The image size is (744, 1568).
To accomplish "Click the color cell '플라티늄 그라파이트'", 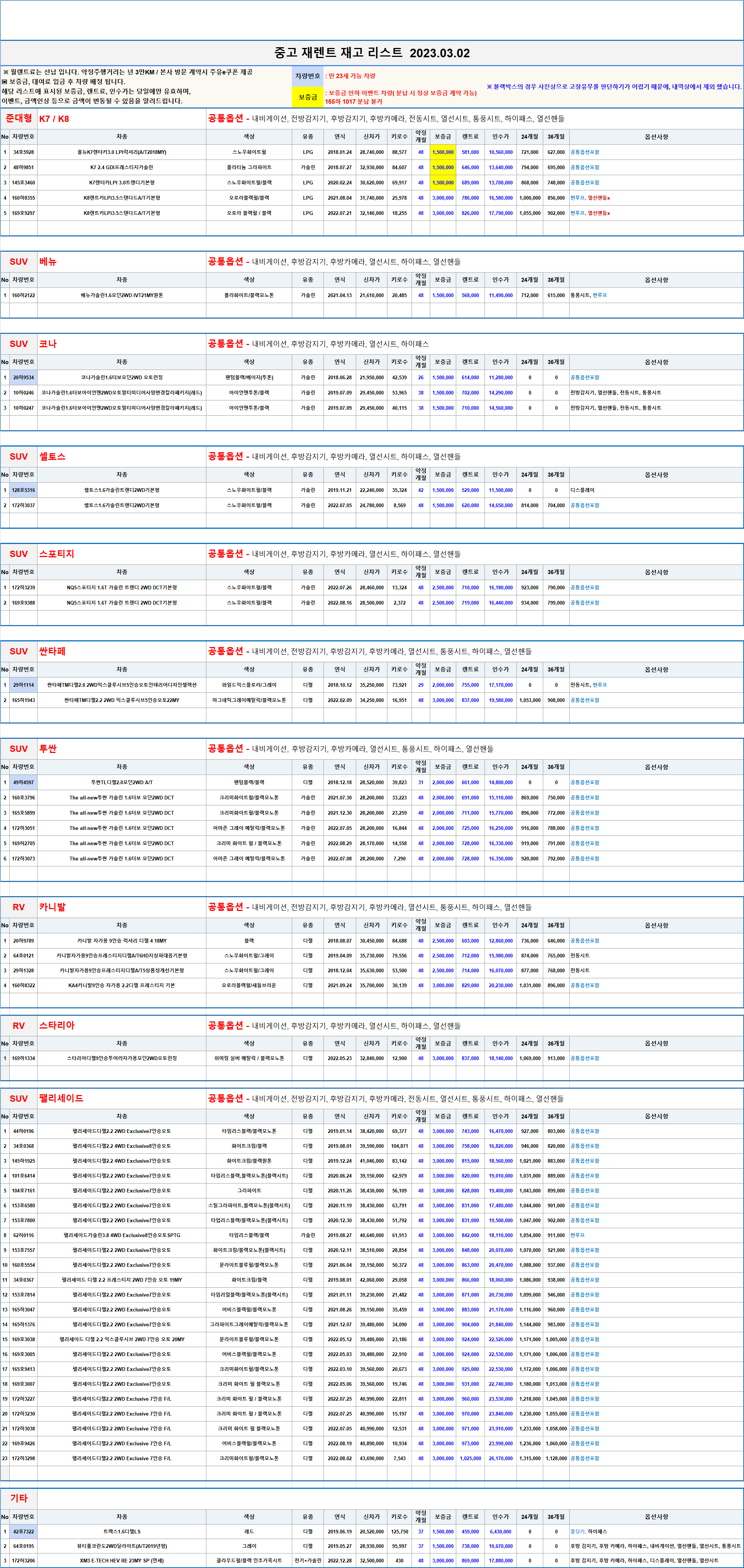I will tap(249, 167).
